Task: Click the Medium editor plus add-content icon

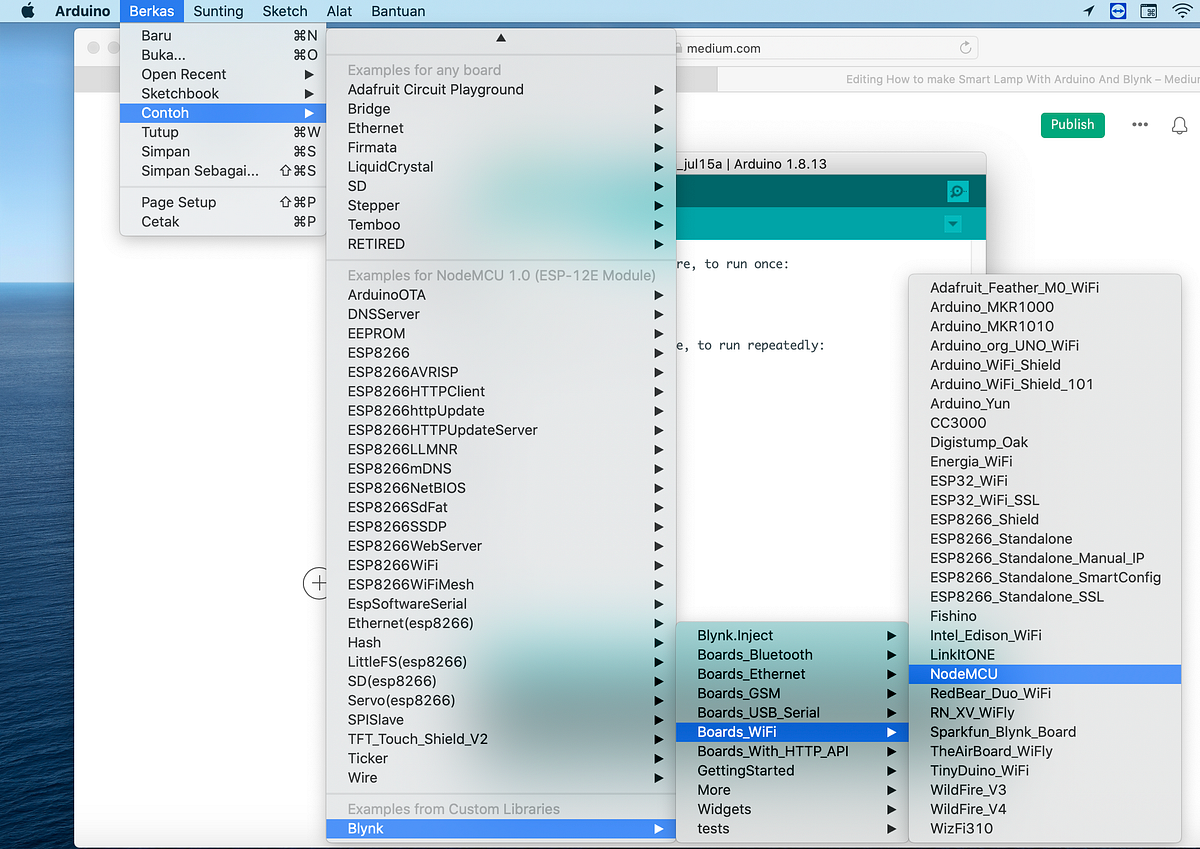Action: tap(316, 582)
